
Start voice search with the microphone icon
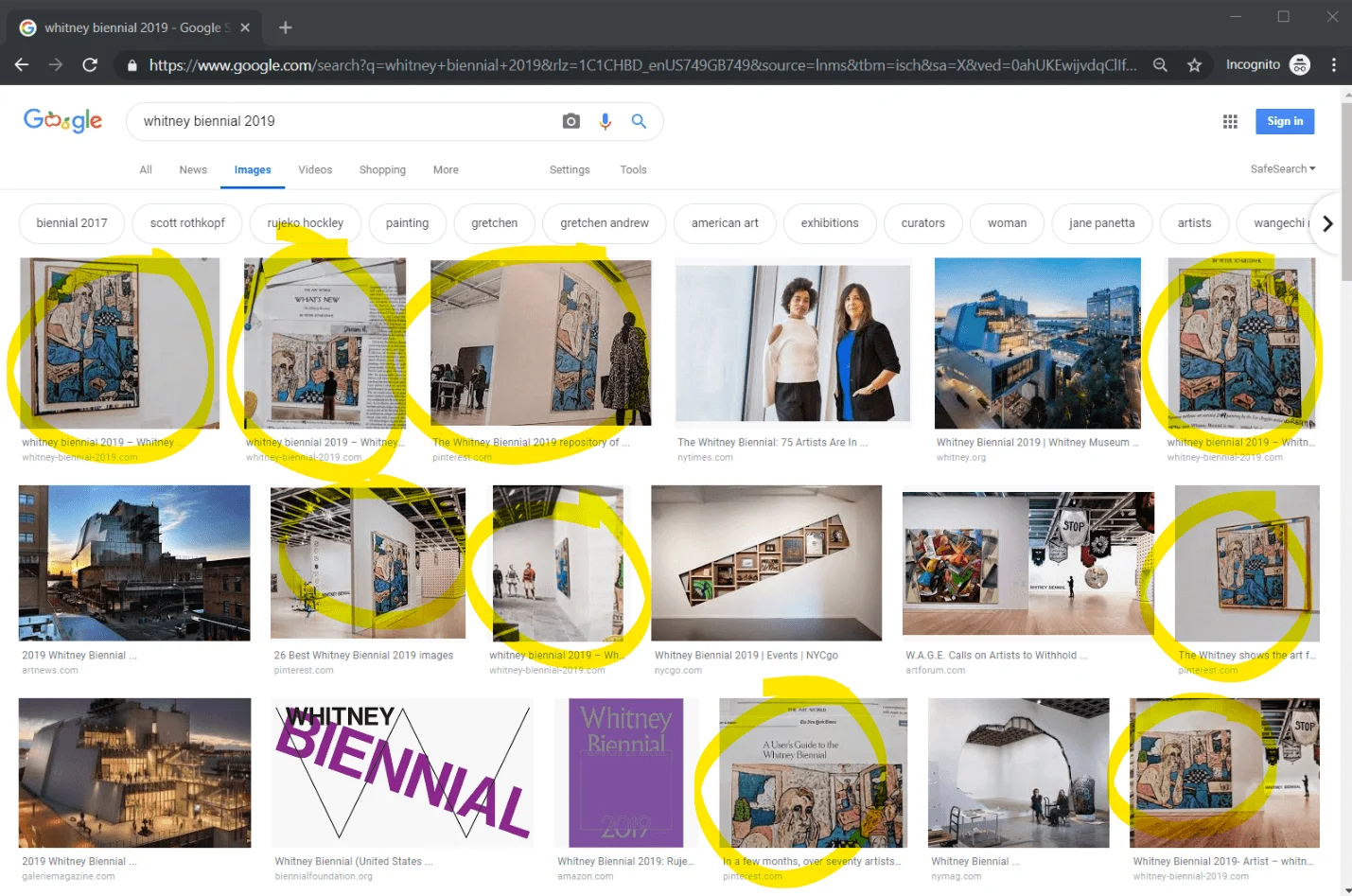click(x=606, y=121)
